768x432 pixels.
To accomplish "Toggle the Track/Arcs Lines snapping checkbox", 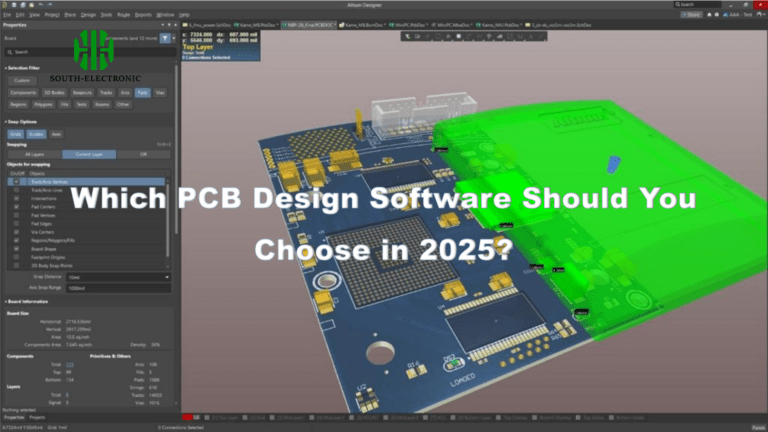I will pyautogui.click(x=16, y=190).
